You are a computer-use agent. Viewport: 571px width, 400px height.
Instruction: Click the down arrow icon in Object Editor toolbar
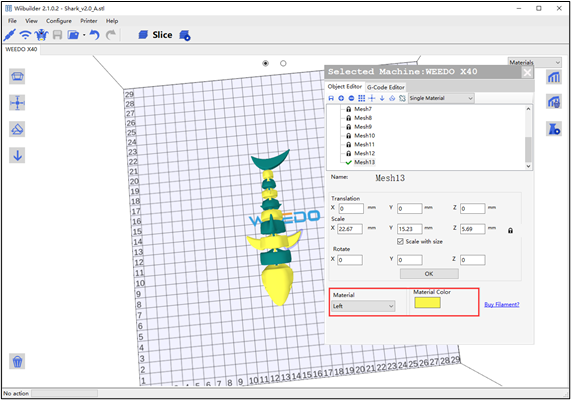[382, 98]
